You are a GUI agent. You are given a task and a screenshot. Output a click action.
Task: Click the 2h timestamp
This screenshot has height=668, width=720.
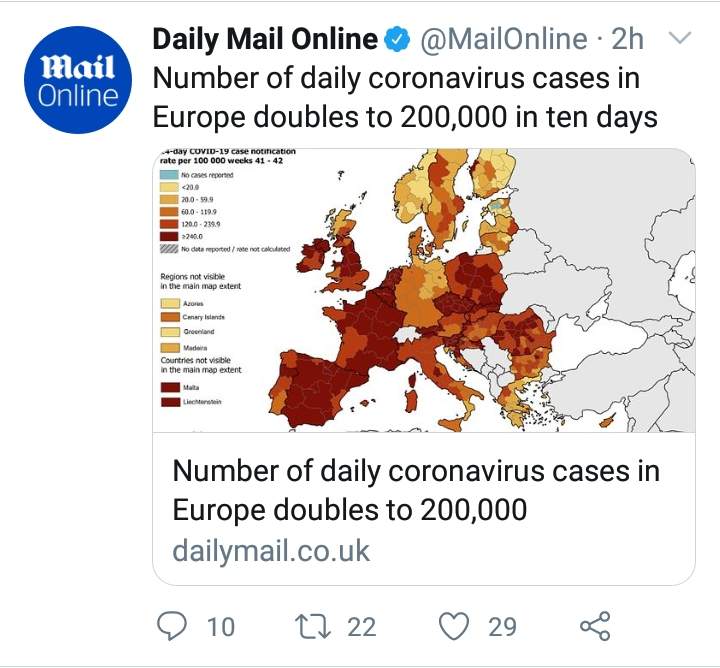click(x=627, y=39)
